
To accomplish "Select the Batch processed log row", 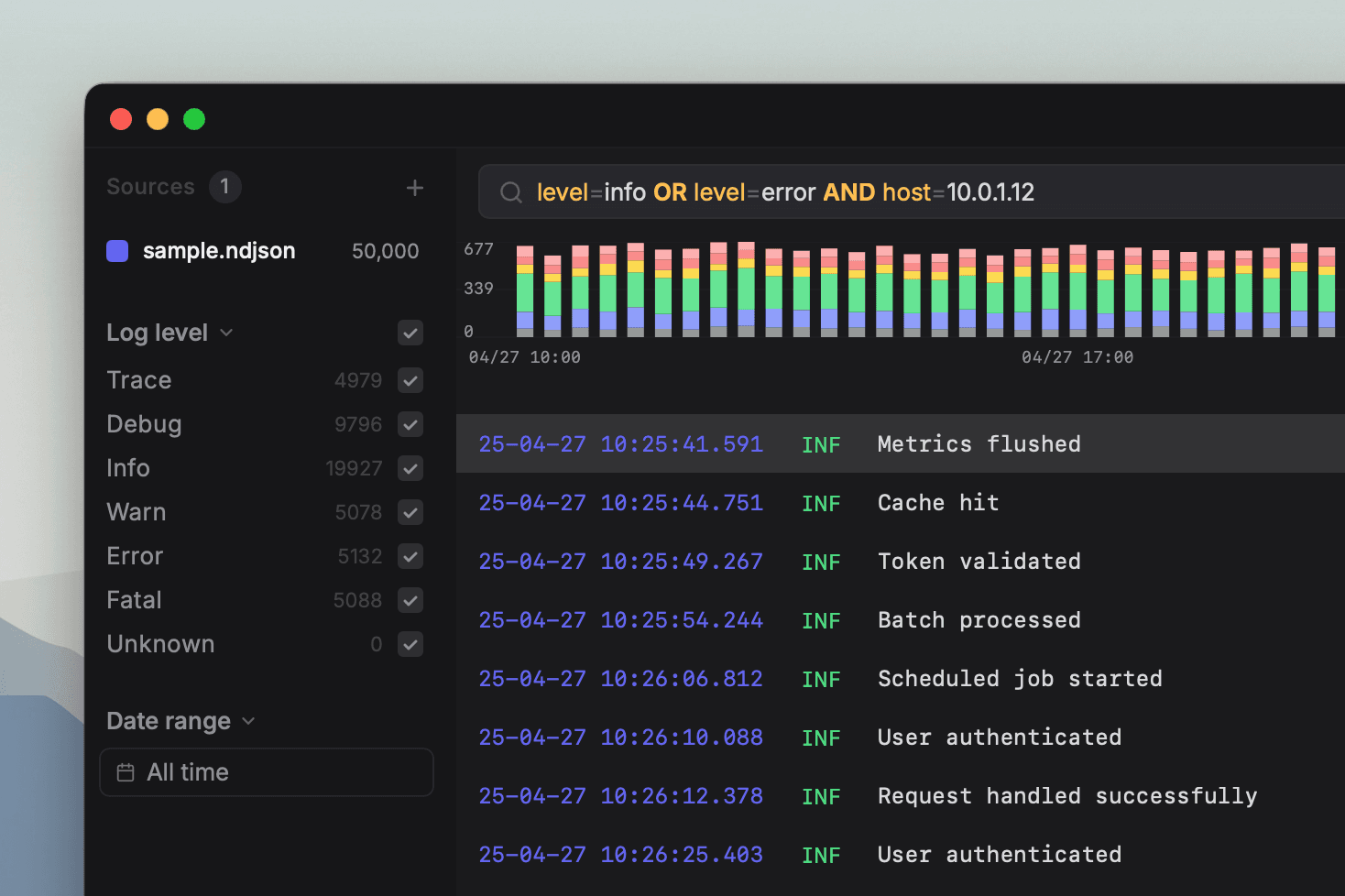I will pyautogui.click(x=901, y=619).
